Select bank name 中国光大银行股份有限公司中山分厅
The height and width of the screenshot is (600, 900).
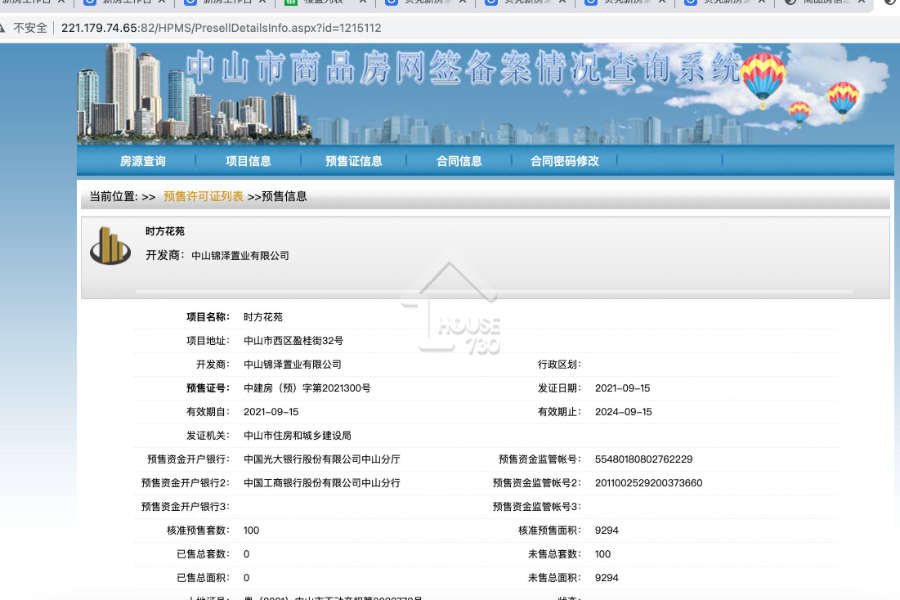[x=321, y=459]
